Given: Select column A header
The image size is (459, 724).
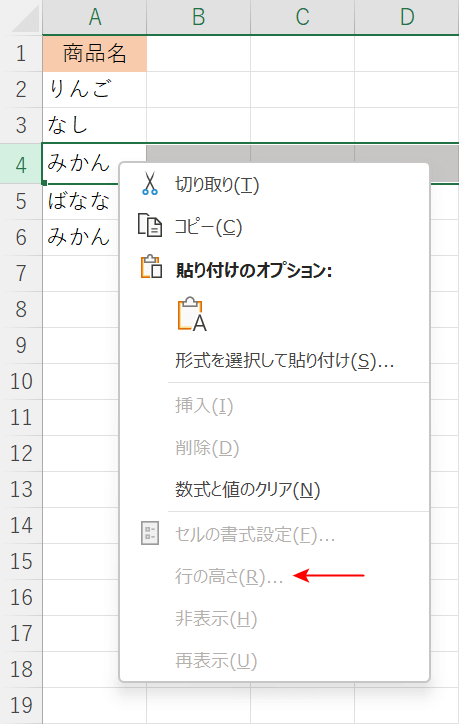Looking at the screenshot, I should tap(95, 17).
